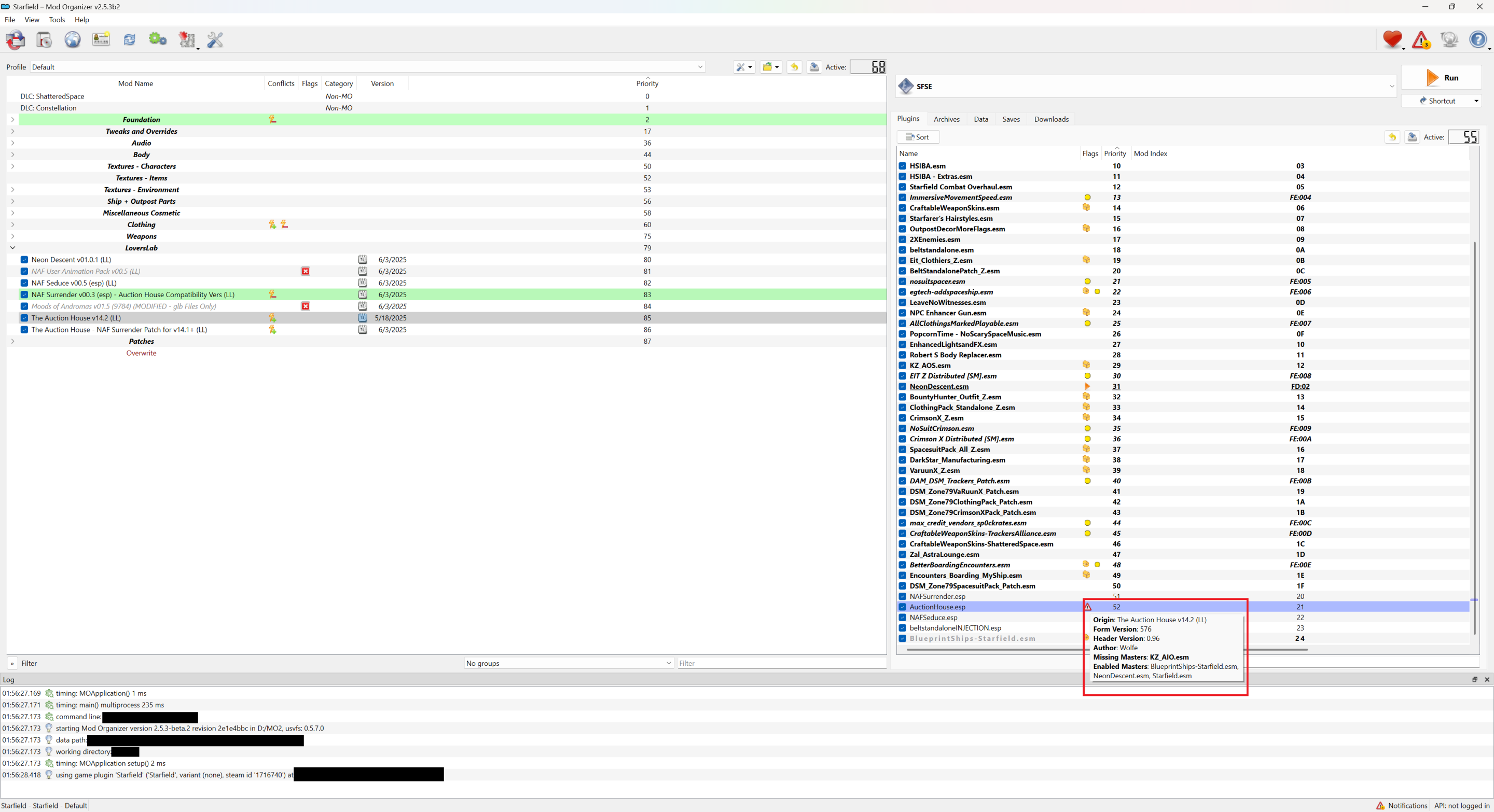The image size is (1494, 812).
Task: Open the Tools menu
Action: pyautogui.click(x=57, y=20)
